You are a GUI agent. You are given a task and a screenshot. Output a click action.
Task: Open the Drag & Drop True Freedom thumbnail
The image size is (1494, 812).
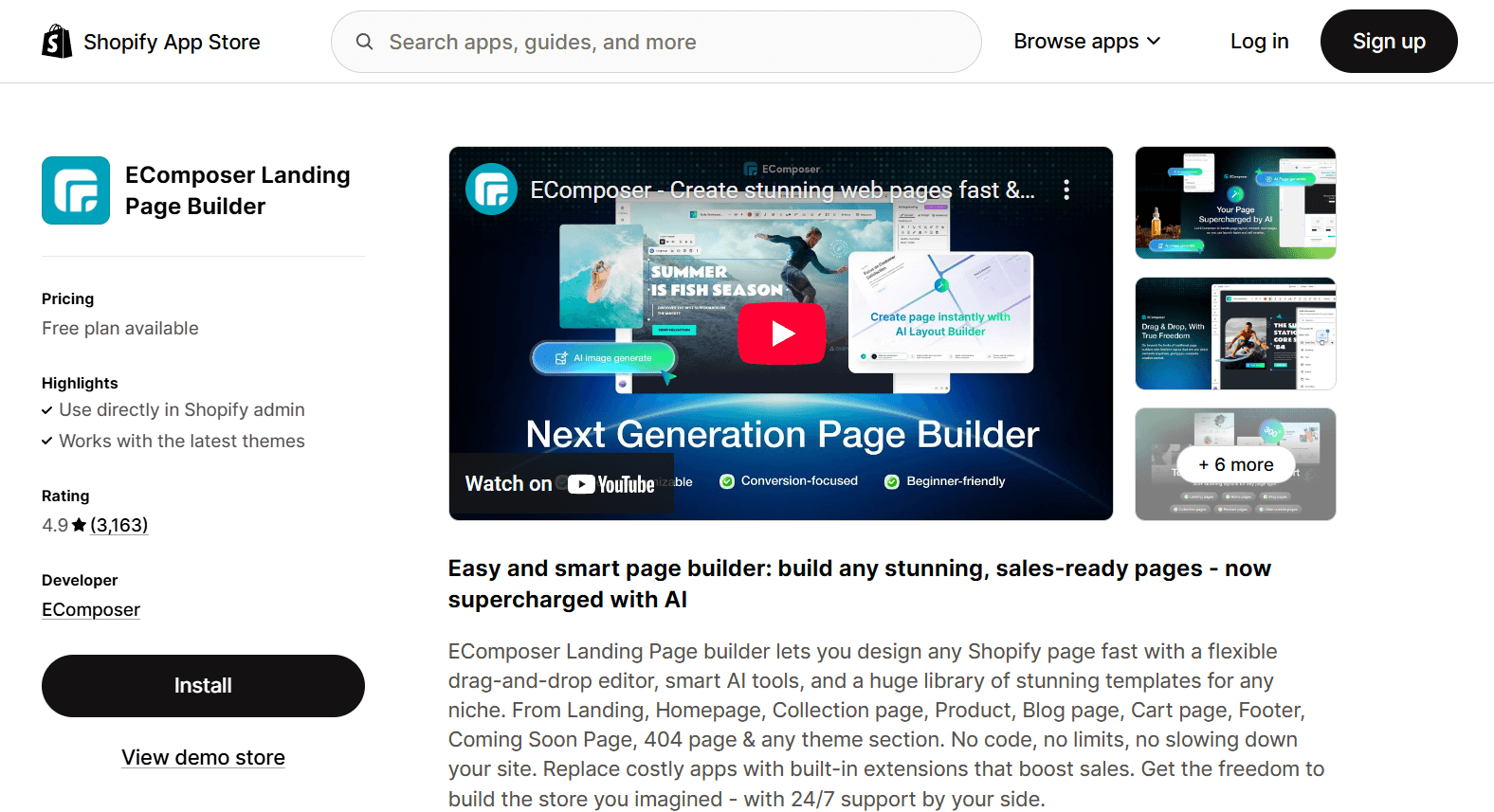[x=1235, y=334]
